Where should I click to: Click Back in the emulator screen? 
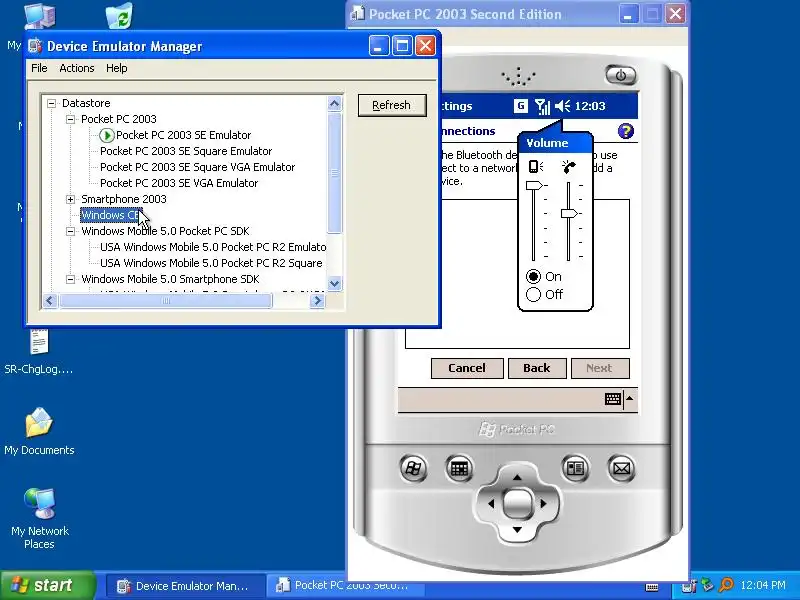click(537, 368)
